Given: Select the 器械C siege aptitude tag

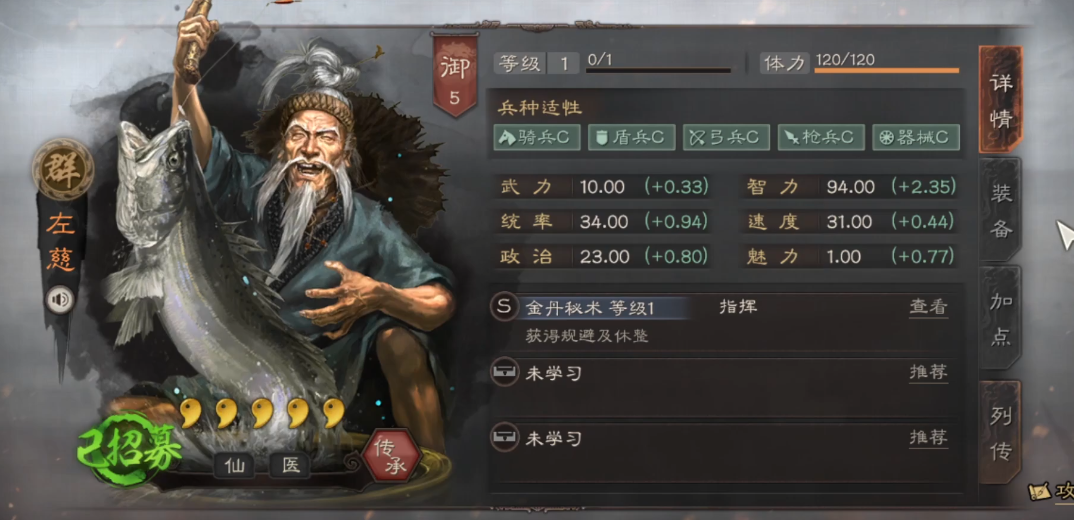Looking at the screenshot, I should [x=916, y=138].
